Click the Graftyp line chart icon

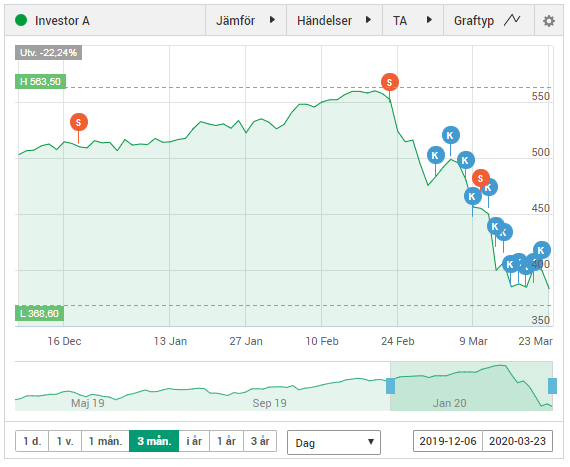pyautogui.click(x=512, y=20)
